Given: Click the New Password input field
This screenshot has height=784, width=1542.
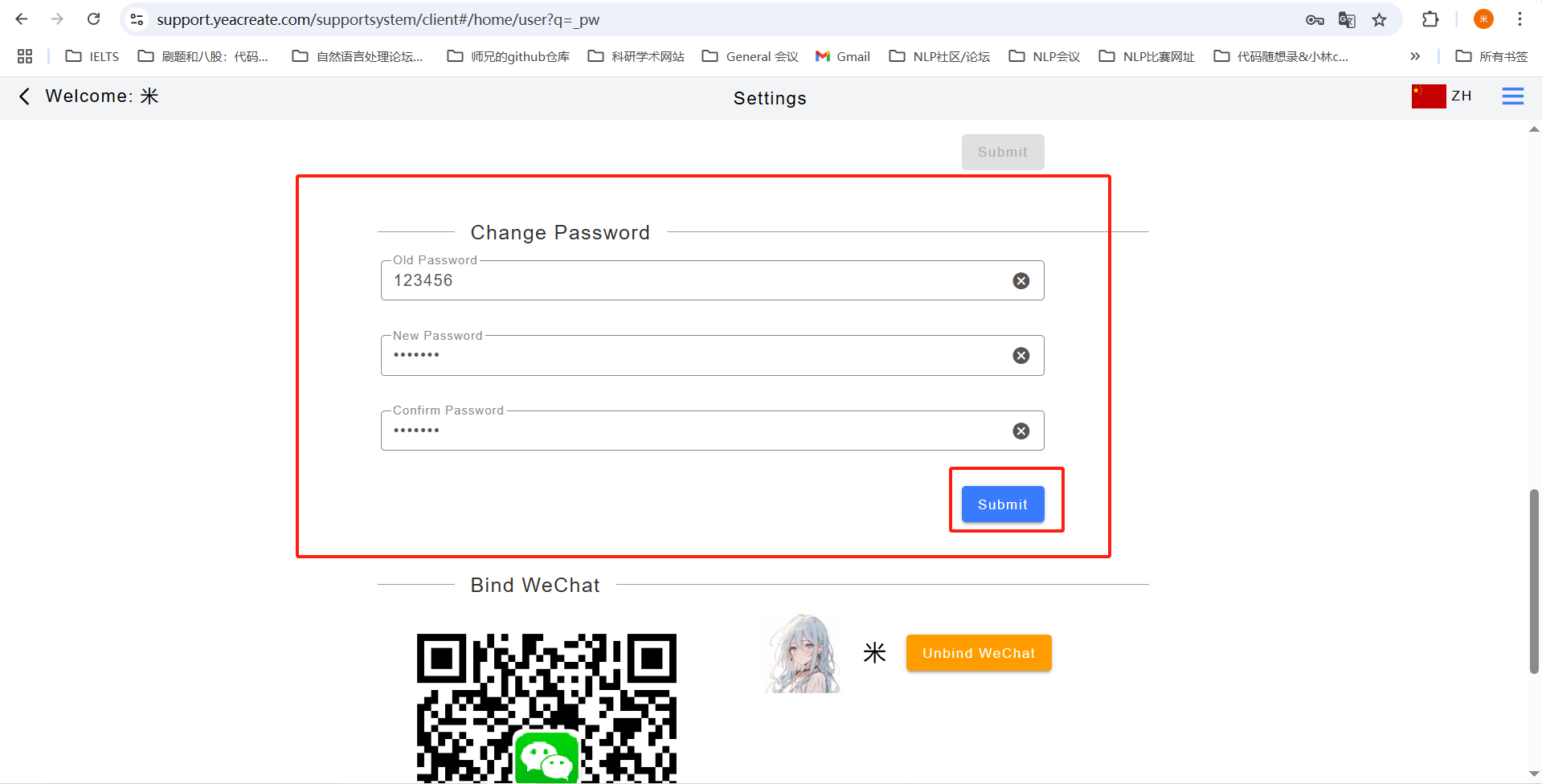Looking at the screenshot, I should (x=691, y=356).
